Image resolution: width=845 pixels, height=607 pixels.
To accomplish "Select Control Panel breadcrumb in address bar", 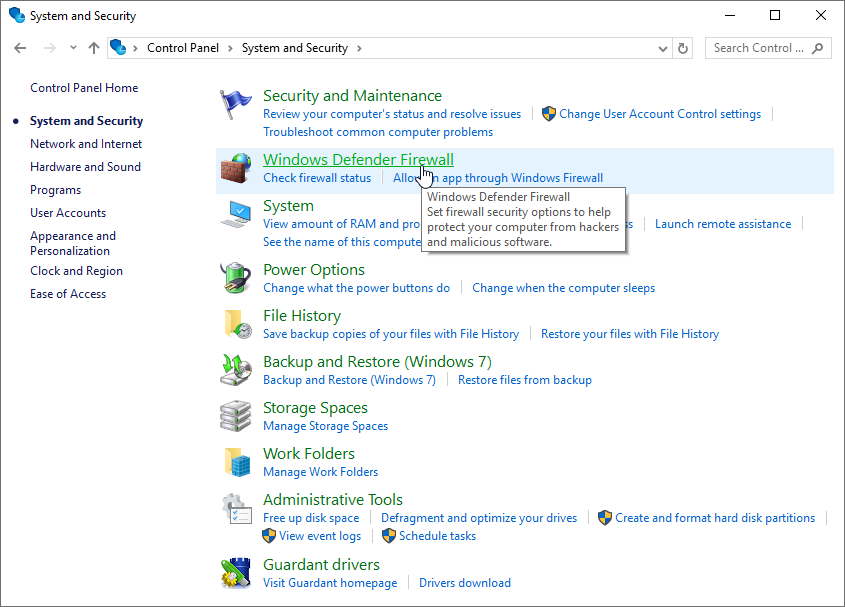I will pyautogui.click(x=183, y=48).
